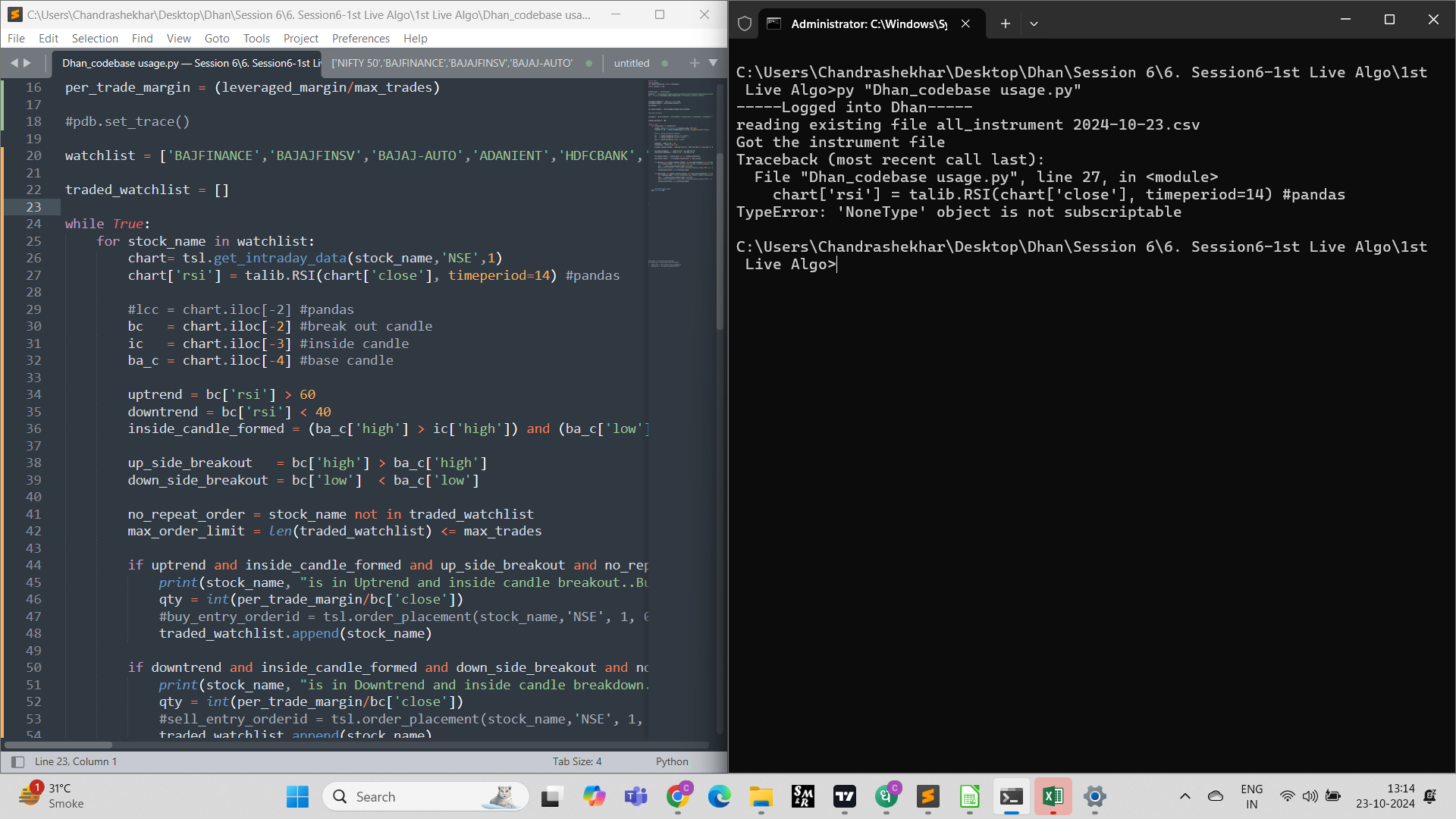Open the tab list dropdown arrow

coord(713,63)
